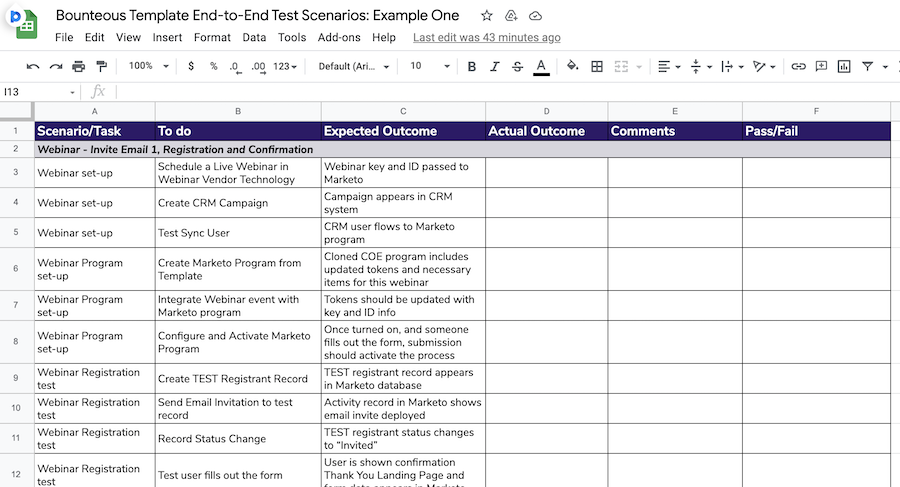This screenshot has height=487, width=900.
Task: Format as percent with % icon
Action: 214,66
